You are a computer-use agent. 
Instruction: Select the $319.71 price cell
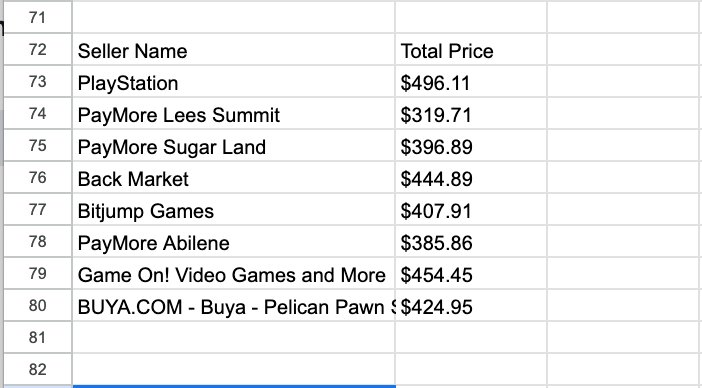[x=471, y=114]
